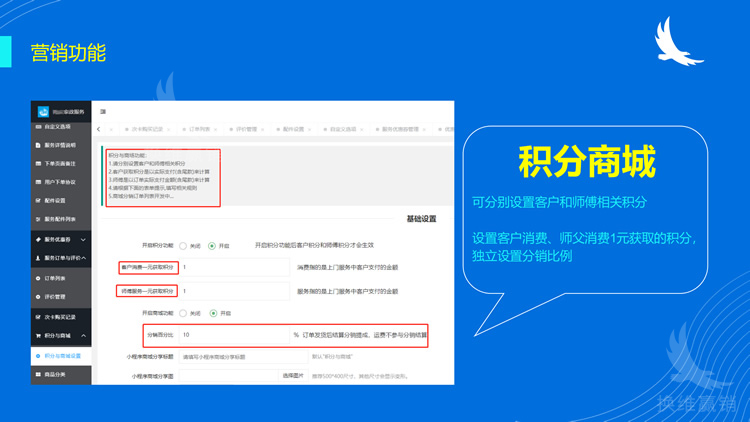This screenshot has width=750, height=422.
Task: Click the 基础设置 section heading
Action: [x=421, y=219]
